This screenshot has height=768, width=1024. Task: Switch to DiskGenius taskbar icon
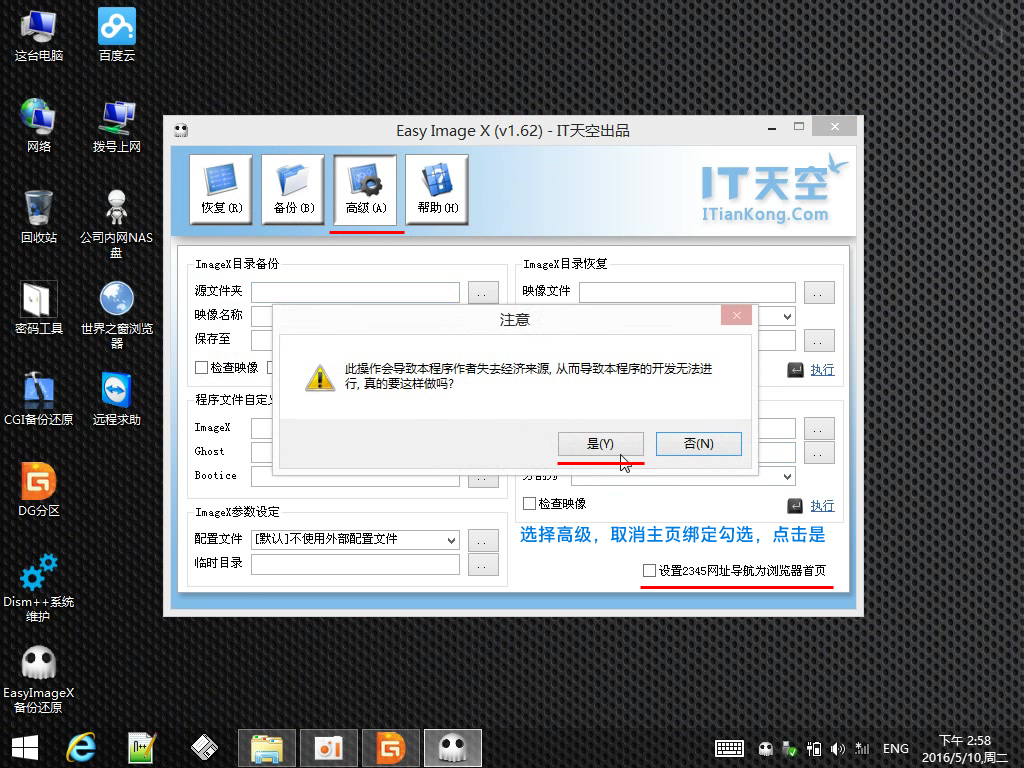pos(391,748)
